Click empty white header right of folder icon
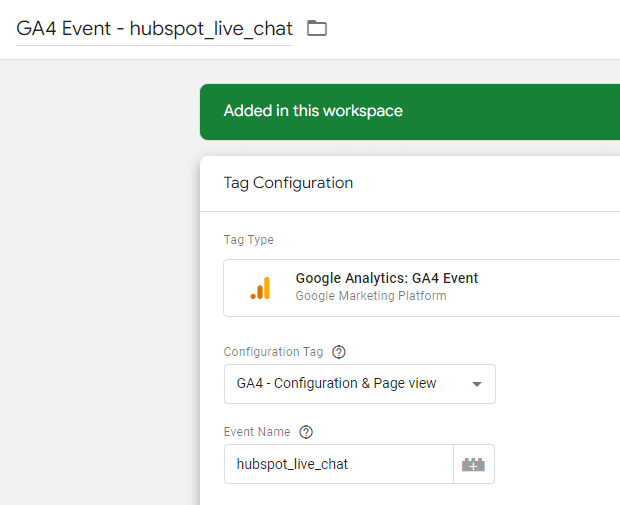Image resolution: width=620 pixels, height=505 pixels. coord(474,28)
